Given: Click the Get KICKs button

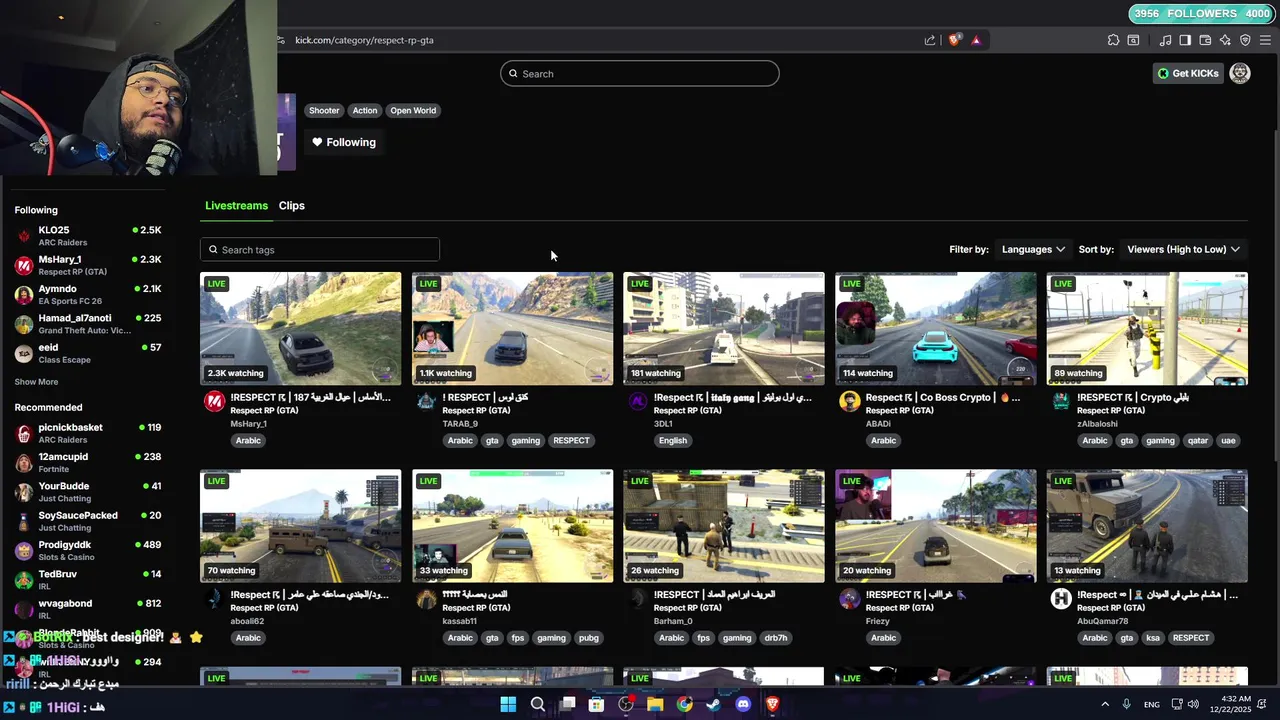Looking at the screenshot, I should [1188, 73].
